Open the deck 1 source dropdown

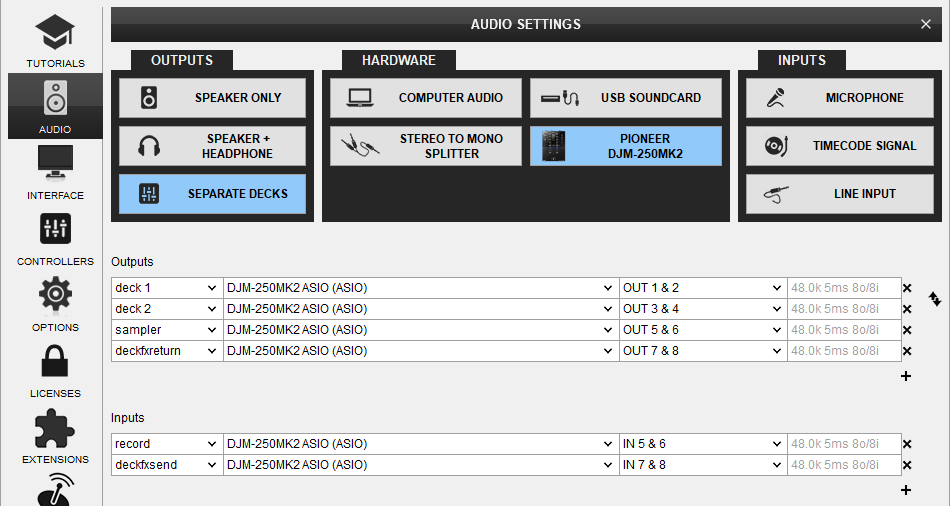167,288
